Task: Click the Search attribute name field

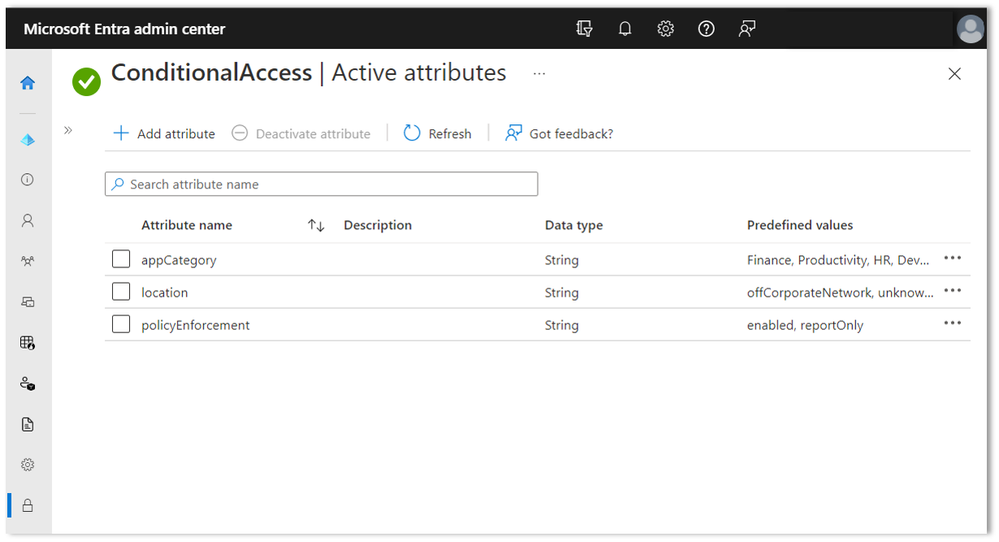Action: (321, 184)
